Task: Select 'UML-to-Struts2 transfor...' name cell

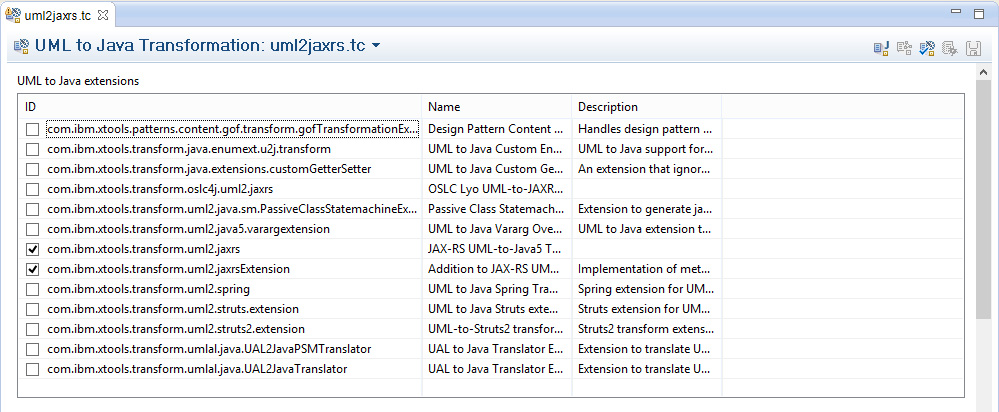Action: [495, 329]
